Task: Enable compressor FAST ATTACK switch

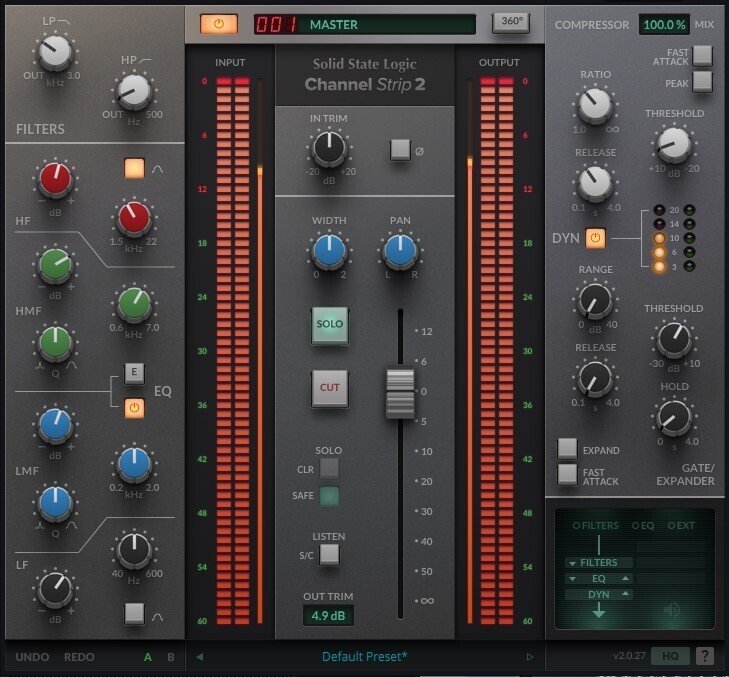Action: point(702,56)
